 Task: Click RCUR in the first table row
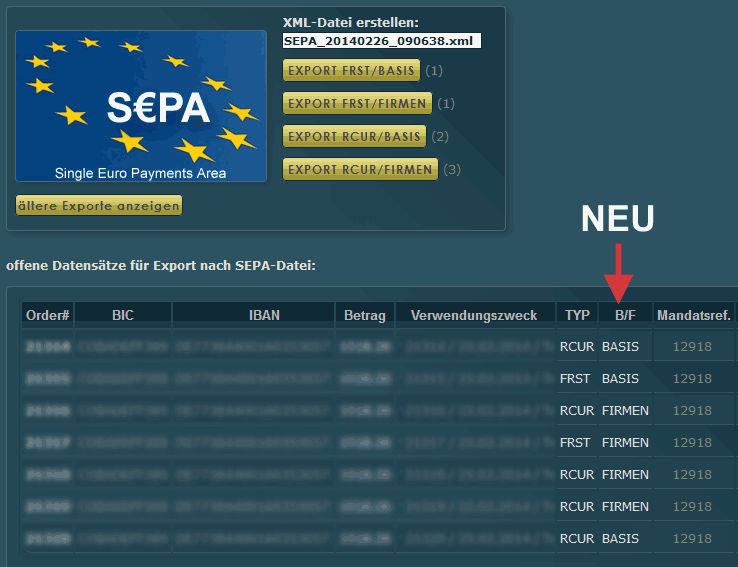[x=577, y=347]
